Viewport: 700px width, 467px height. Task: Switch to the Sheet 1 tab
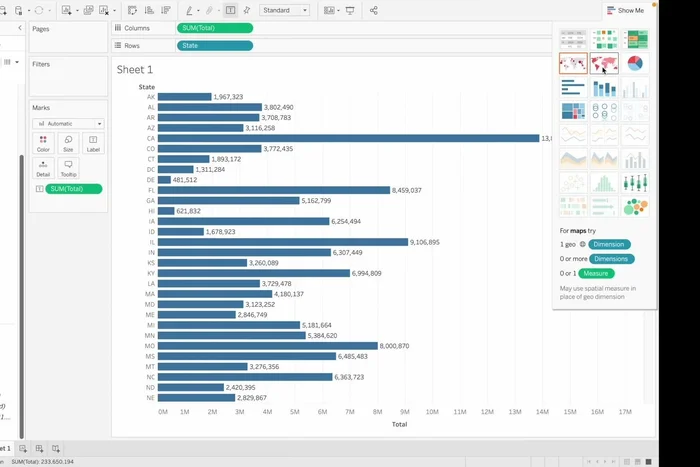5,448
